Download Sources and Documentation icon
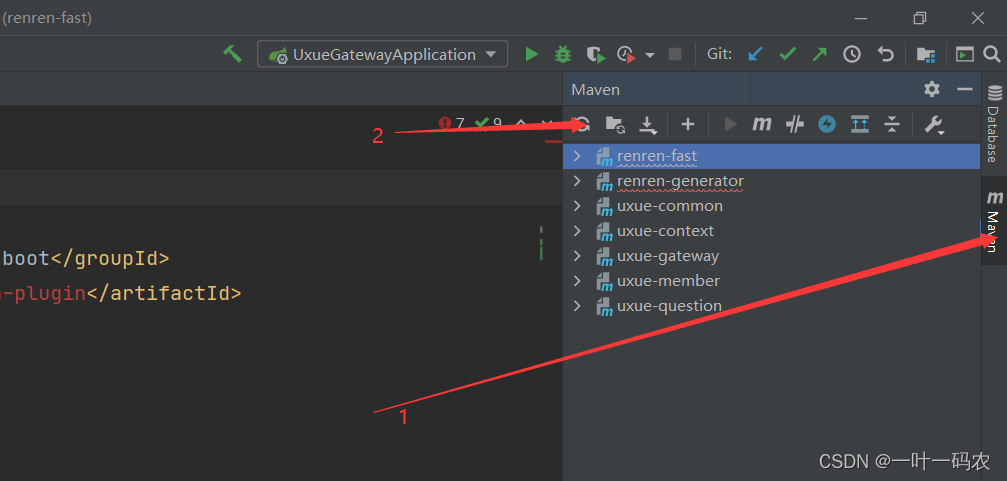This screenshot has height=481, width=1007. point(649,125)
